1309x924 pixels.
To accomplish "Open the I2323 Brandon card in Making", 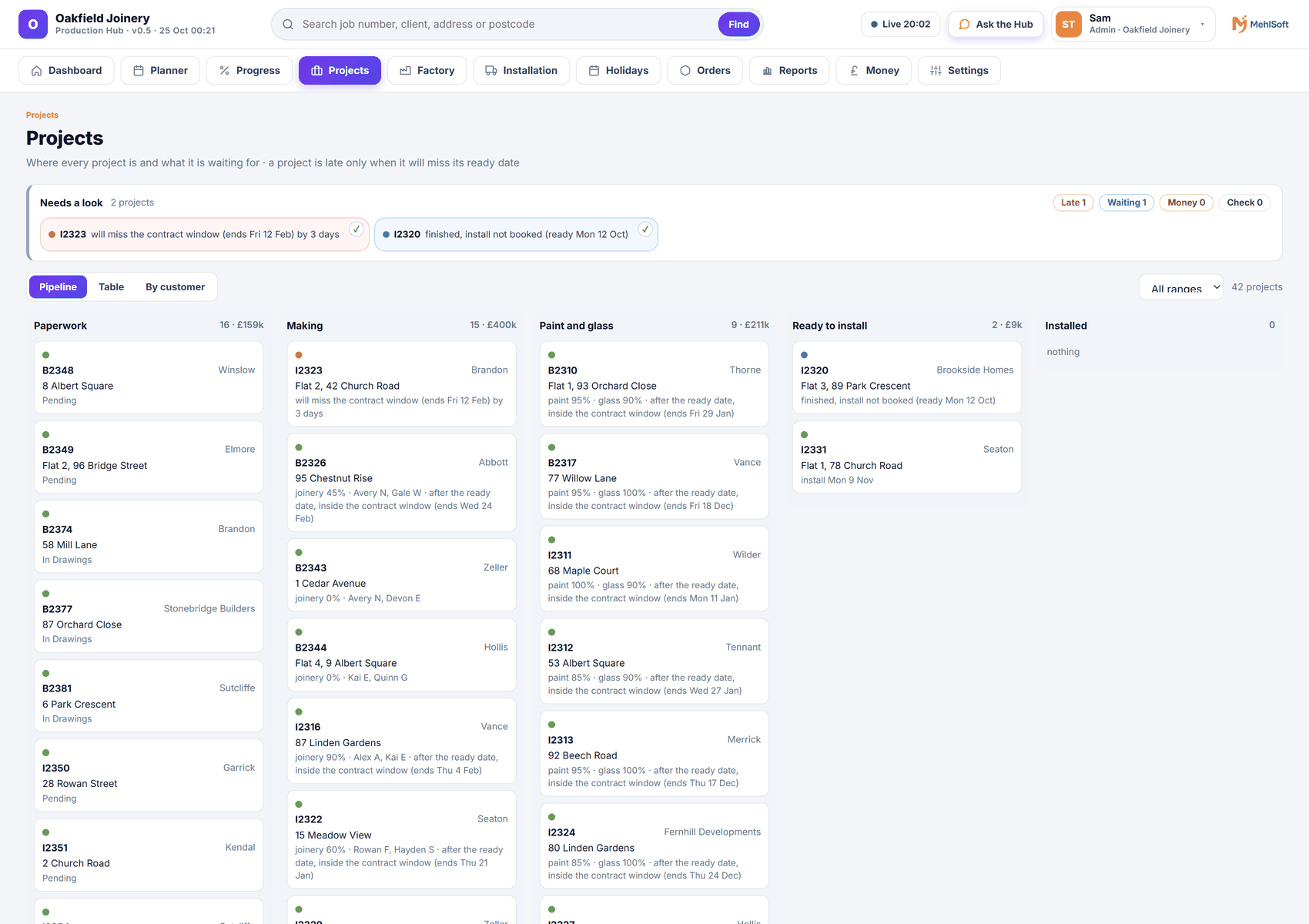I will click(x=401, y=383).
